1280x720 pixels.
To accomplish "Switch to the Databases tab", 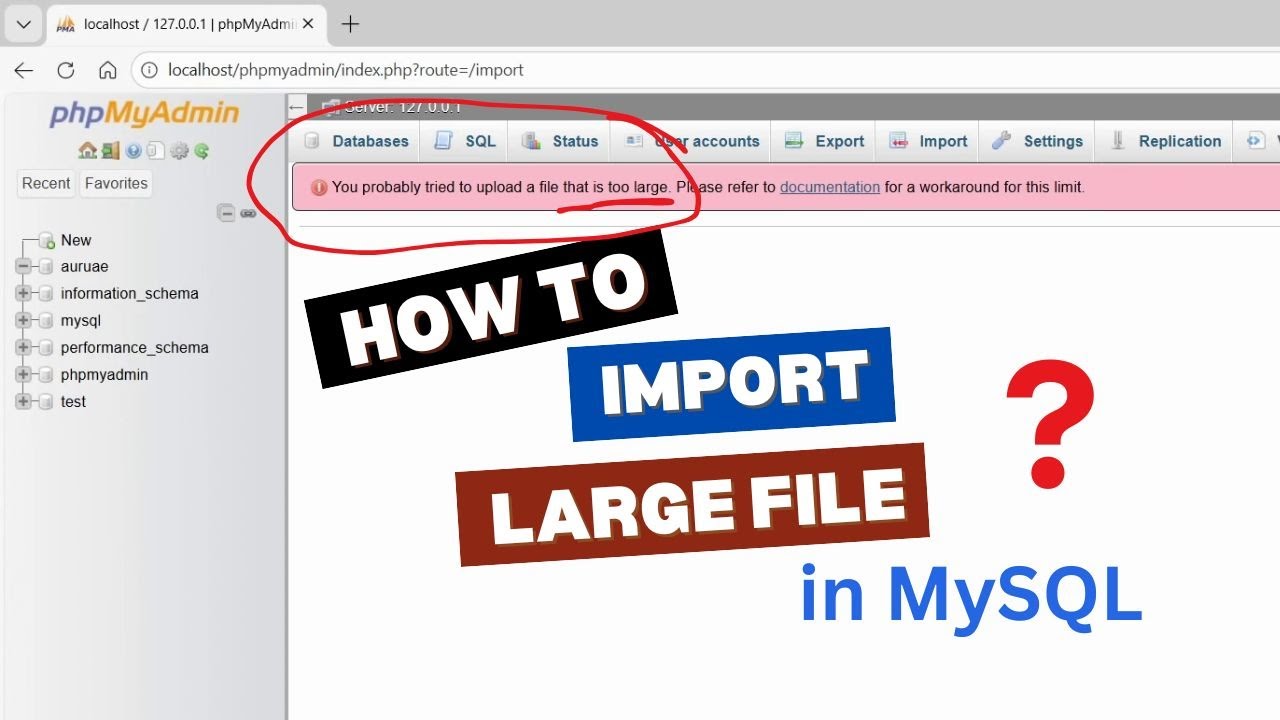I will (x=356, y=141).
